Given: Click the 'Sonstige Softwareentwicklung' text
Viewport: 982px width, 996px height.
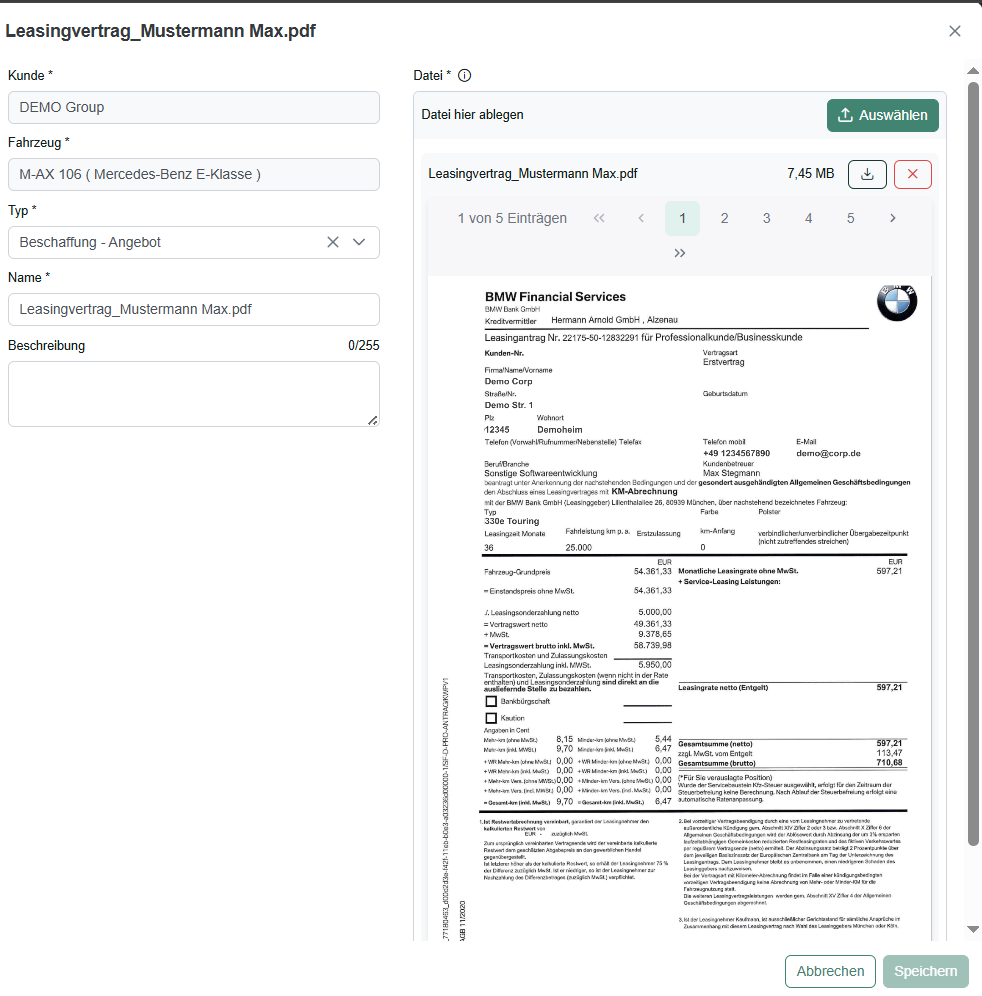Looking at the screenshot, I should pos(541,473).
